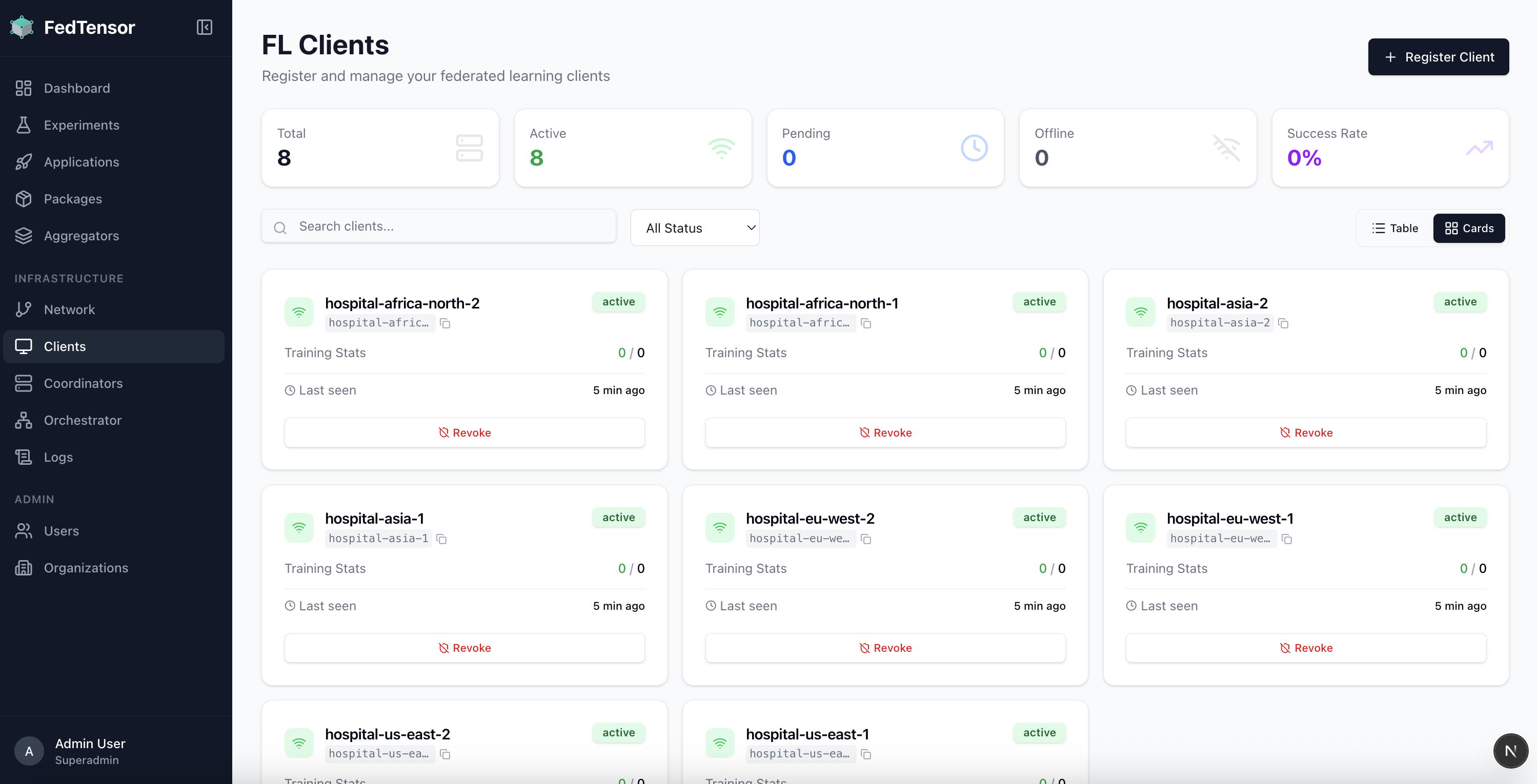Revoke hospital-eu-west-2 client
Viewport: 1537px width, 784px height.
(885, 648)
